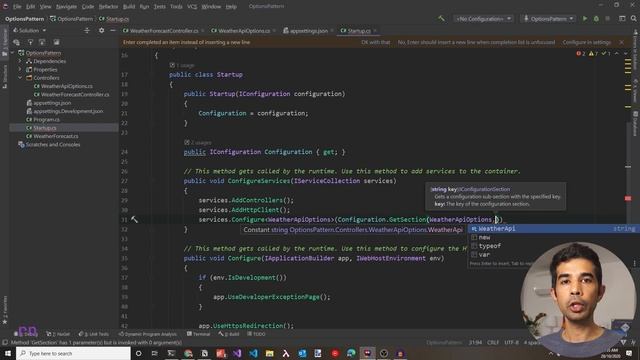Click the Windows taskbar search box
This screenshot has height=360, width=640.
tap(73, 353)
